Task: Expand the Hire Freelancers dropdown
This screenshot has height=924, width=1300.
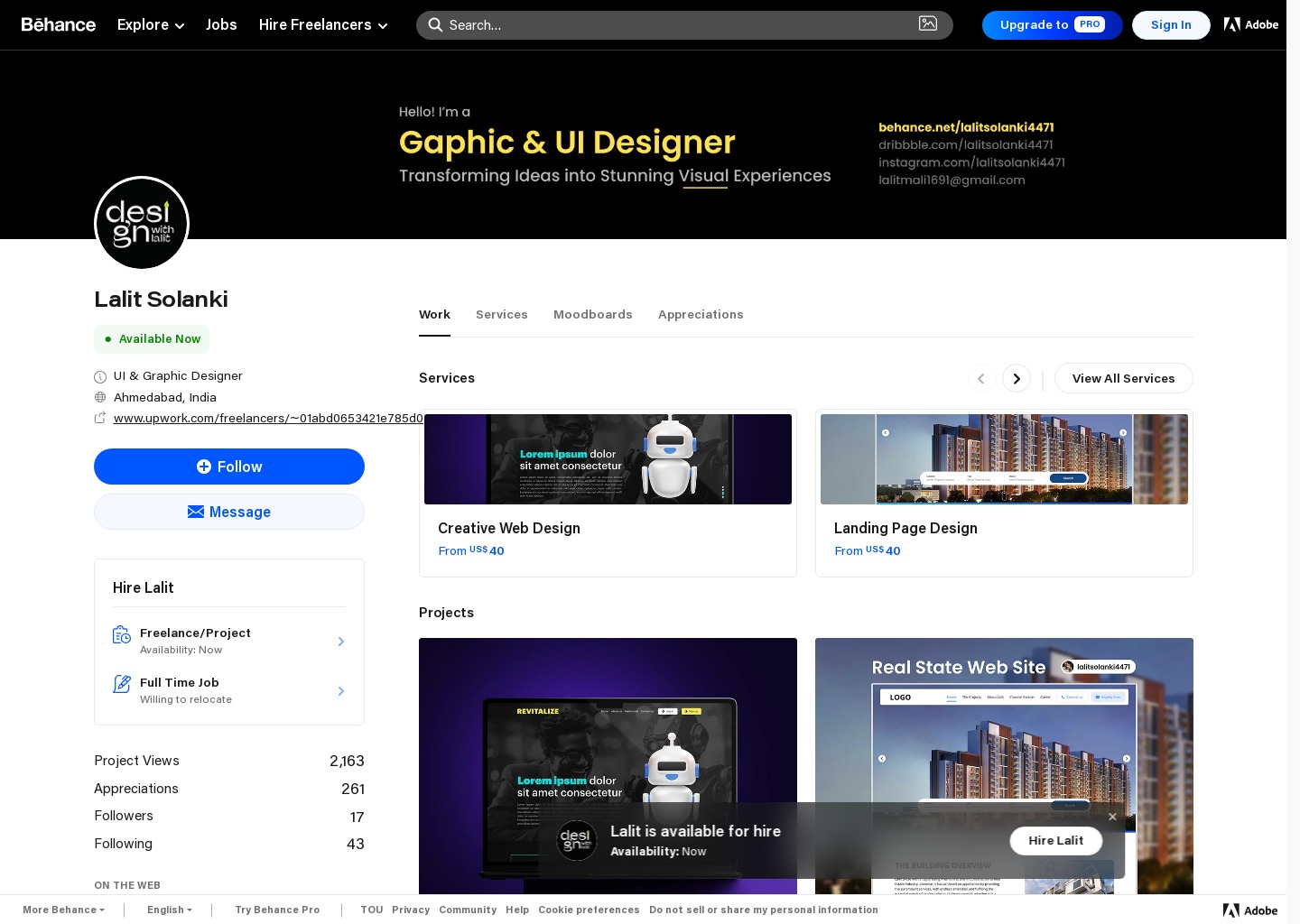Action: 323,24
